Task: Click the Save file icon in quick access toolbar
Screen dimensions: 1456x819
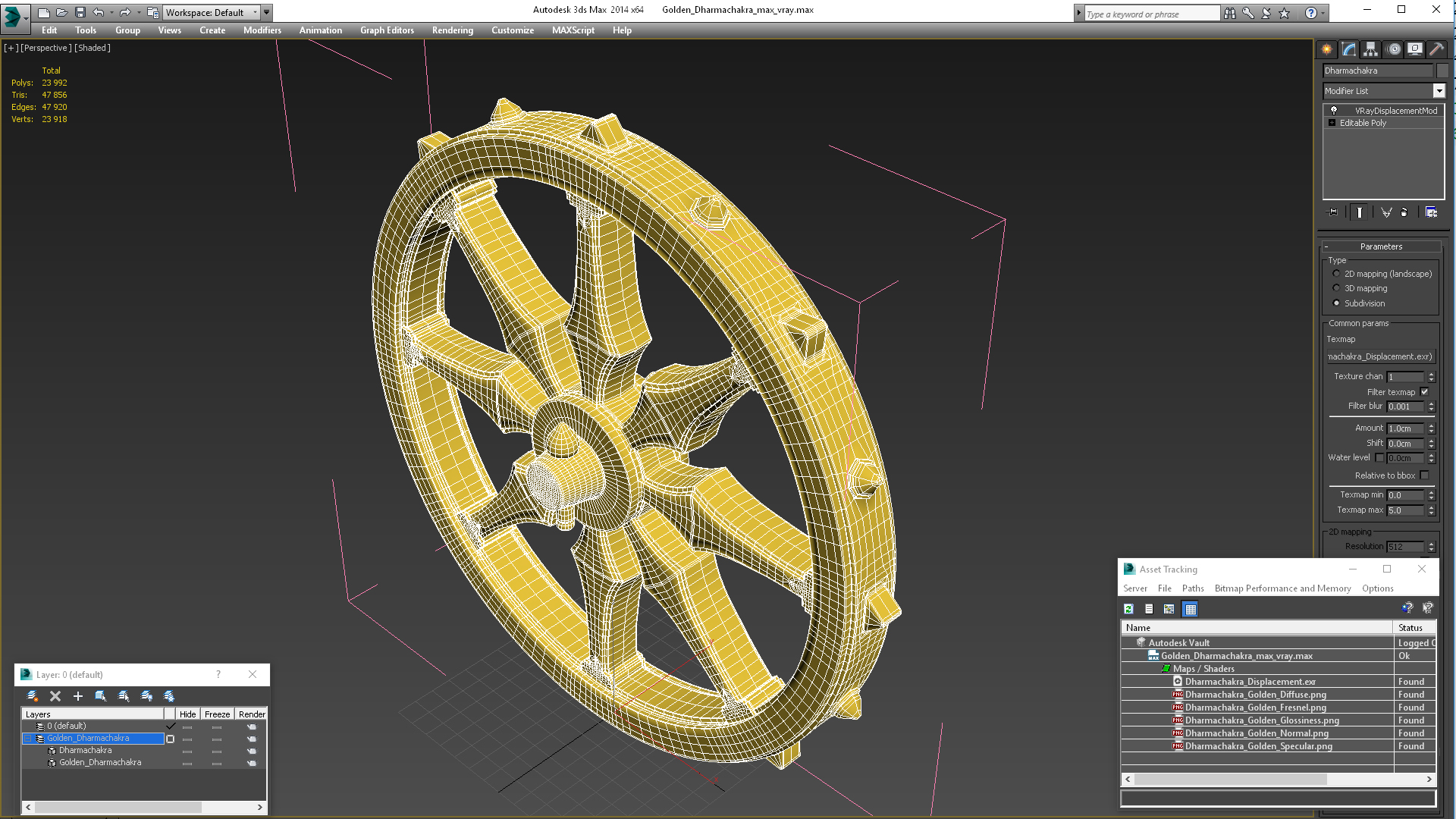Action: click(x=80, y=12)
